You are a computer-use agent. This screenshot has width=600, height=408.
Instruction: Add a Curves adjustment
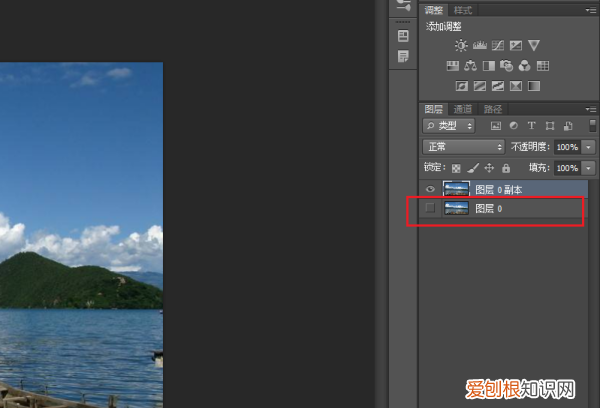(497, 45)
